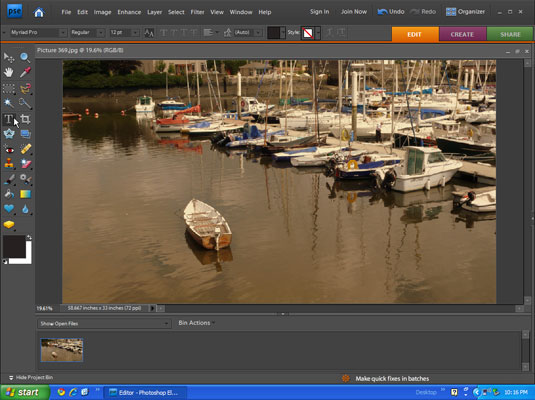The width and height of the screenshot is (535, 400).
Task: Hide Project Bin toggle
Action: click(31, 377)
